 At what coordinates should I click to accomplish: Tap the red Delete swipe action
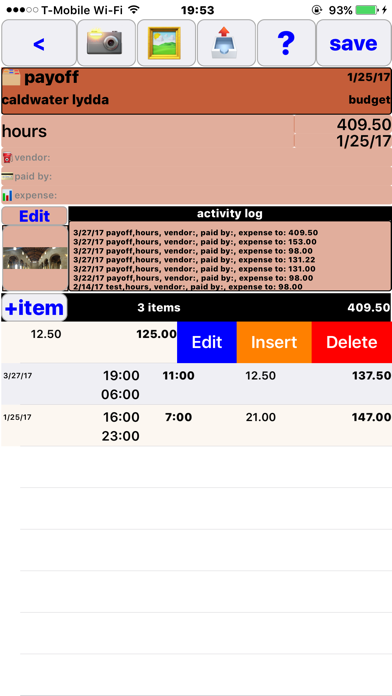coord(352,342)
